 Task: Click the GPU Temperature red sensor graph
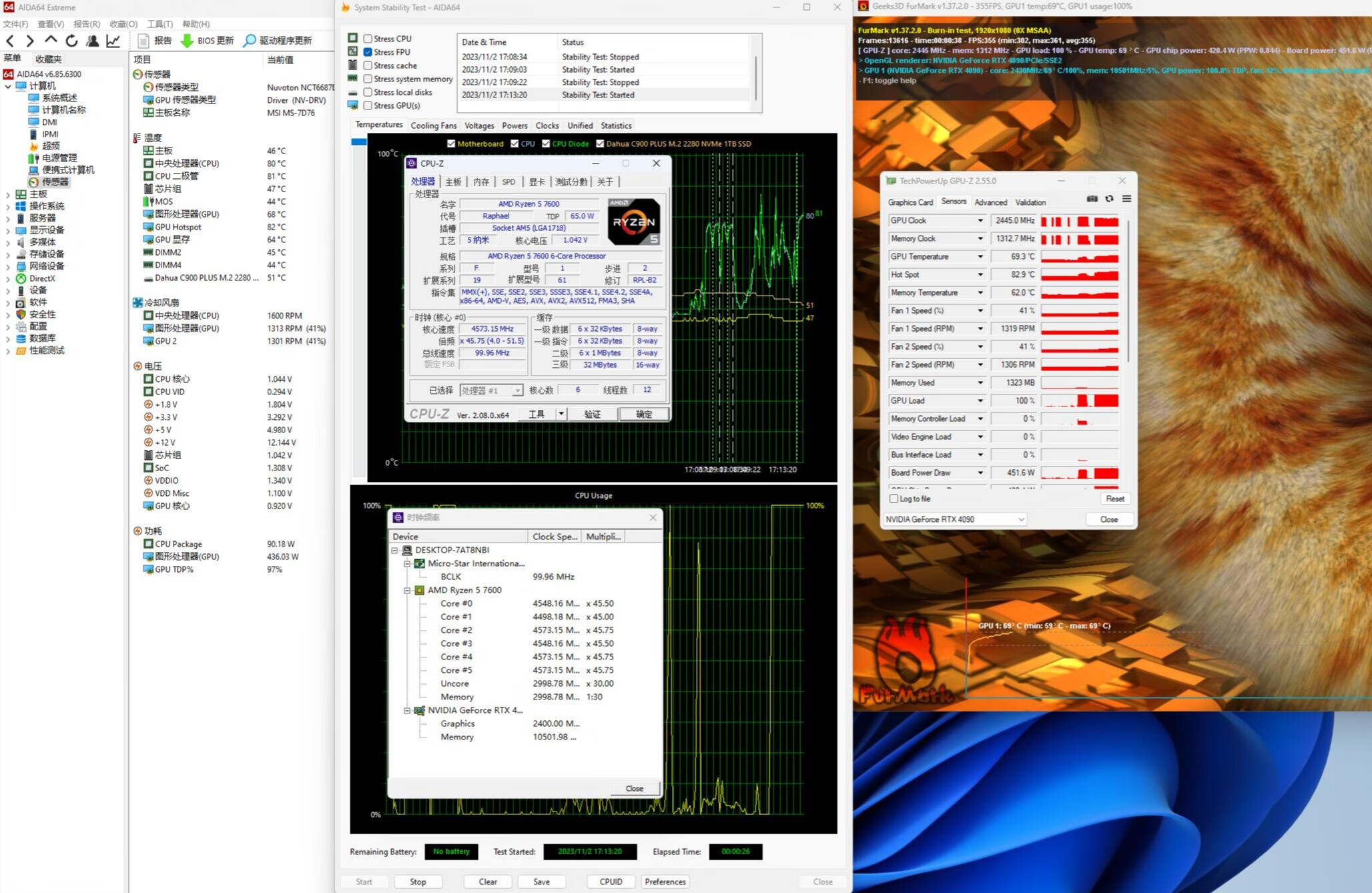pyautogui.click(x=1080, y=256)
